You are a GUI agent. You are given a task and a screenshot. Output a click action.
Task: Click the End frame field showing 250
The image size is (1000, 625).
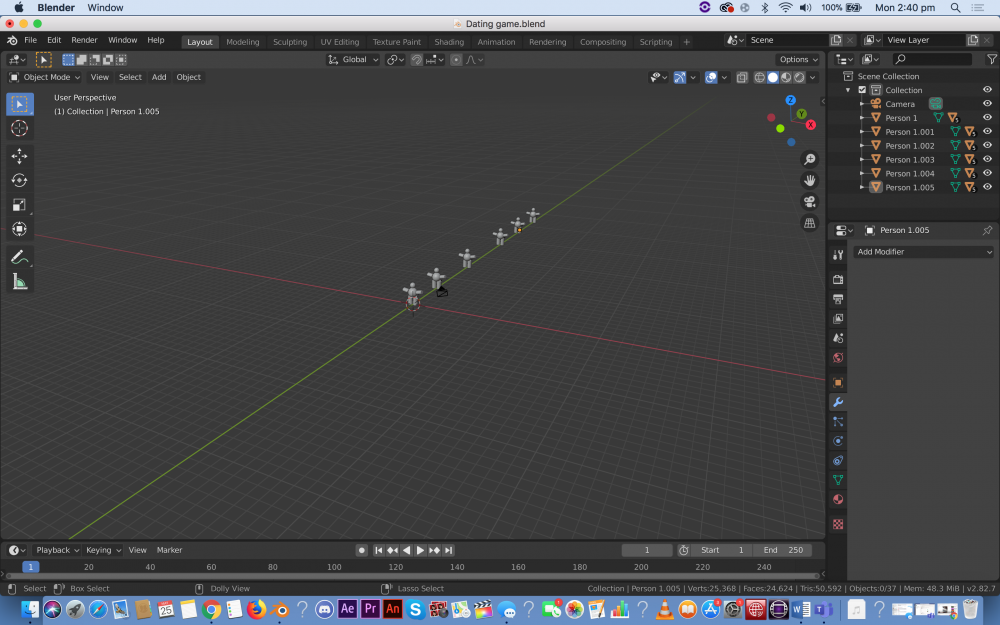pos(783,550)
